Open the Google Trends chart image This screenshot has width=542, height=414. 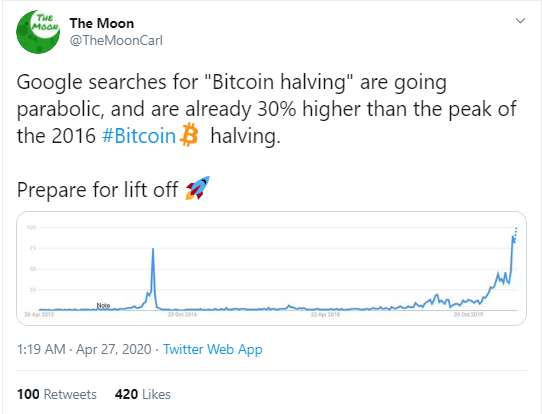pos(271,269)
